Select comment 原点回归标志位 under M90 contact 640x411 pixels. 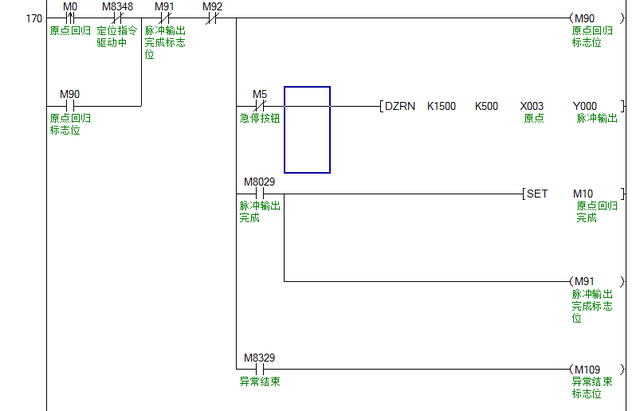(x=70, y=124)
